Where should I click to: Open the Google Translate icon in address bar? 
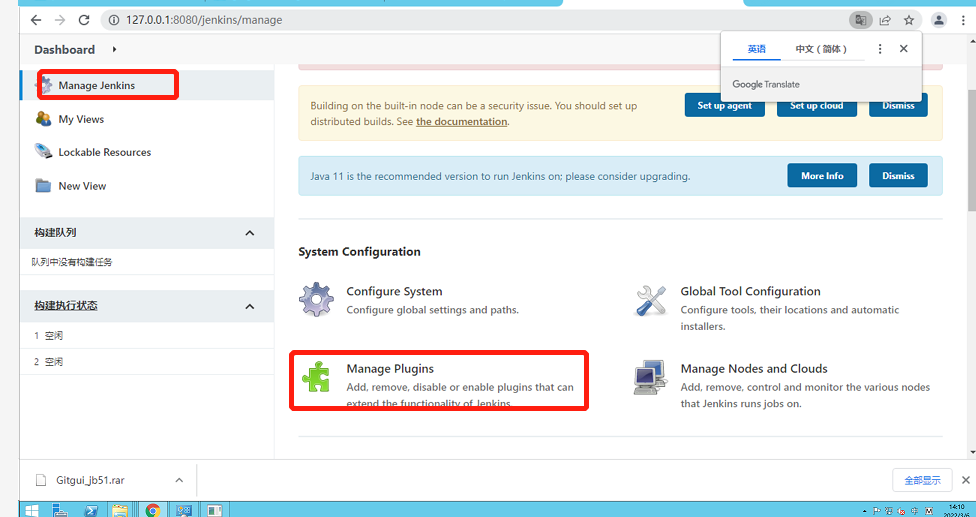click(860, 20)
